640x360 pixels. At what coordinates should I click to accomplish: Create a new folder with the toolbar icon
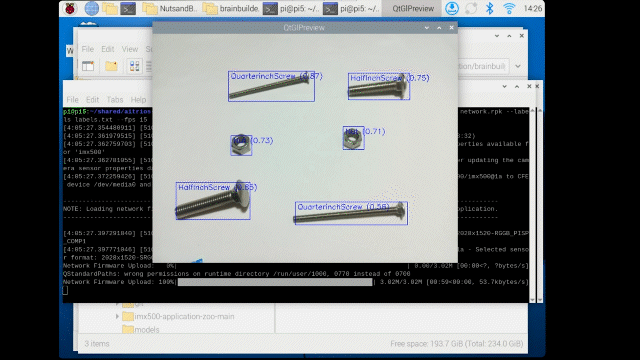coord(111,66)
